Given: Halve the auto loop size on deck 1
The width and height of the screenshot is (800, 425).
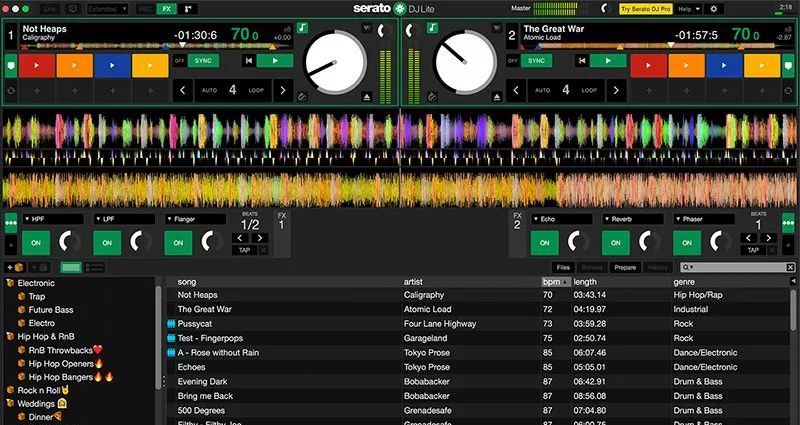Looking at the screenshot, I should 181,90.
